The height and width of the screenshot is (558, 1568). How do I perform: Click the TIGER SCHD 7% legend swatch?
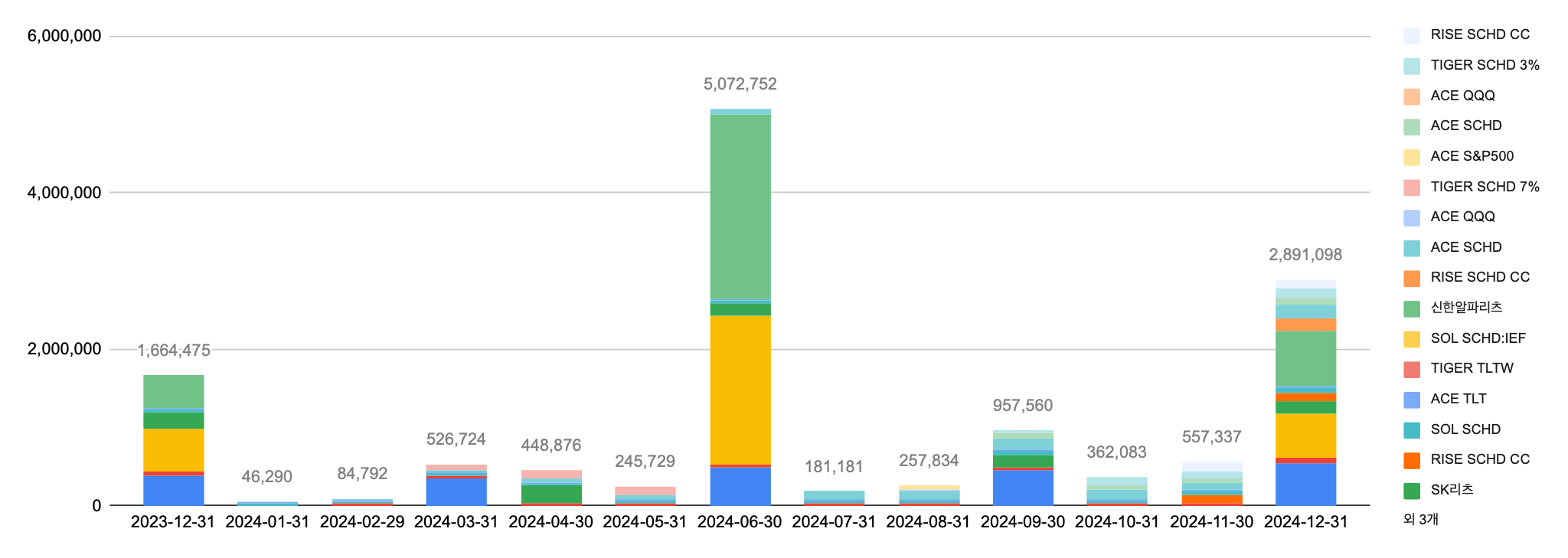coord(1412,188)
